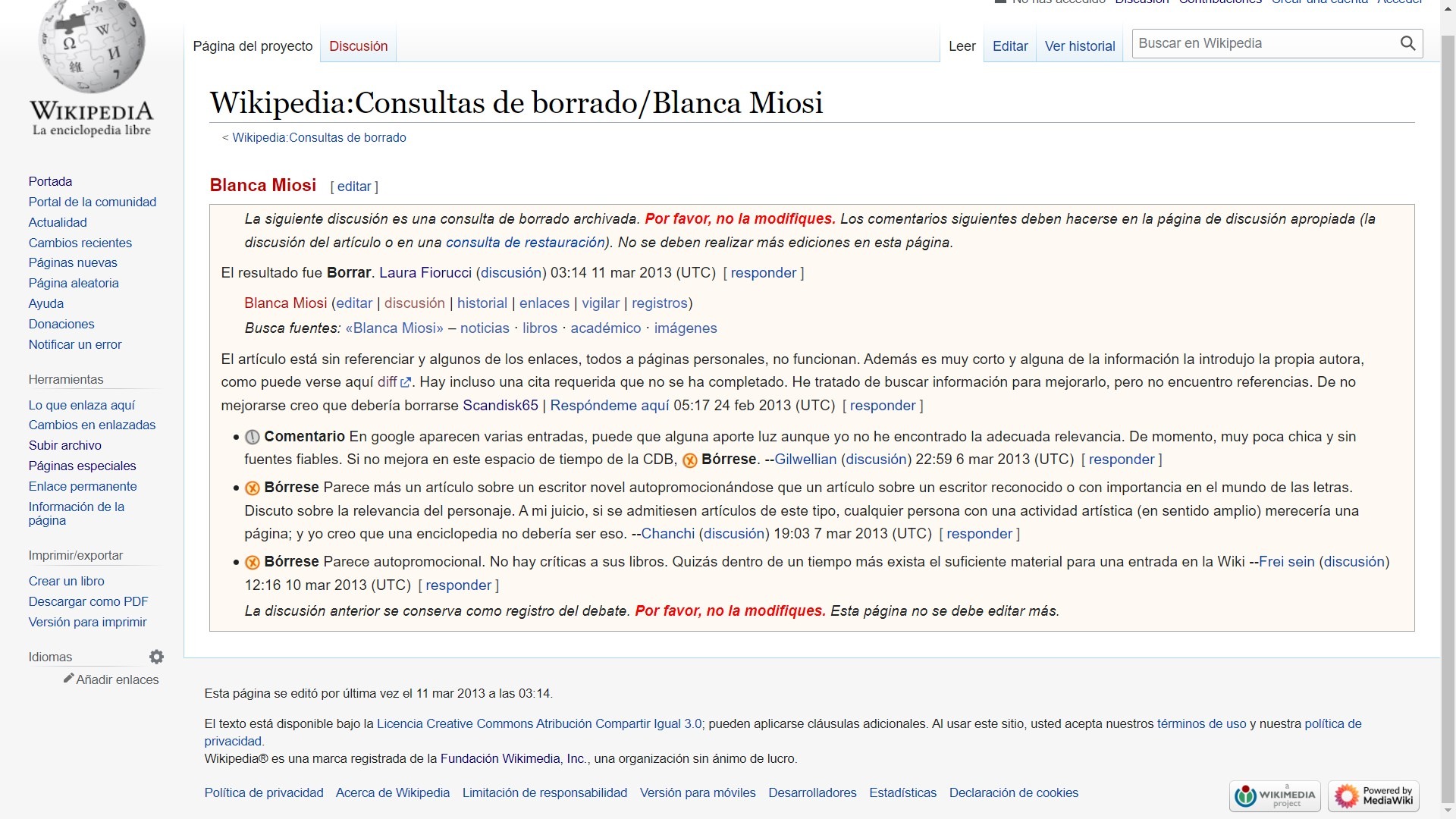Image resolution: width=1456 pixels, height=819 pixels.
Task: Click vigilar link in article tools
Action: [601, 303]
